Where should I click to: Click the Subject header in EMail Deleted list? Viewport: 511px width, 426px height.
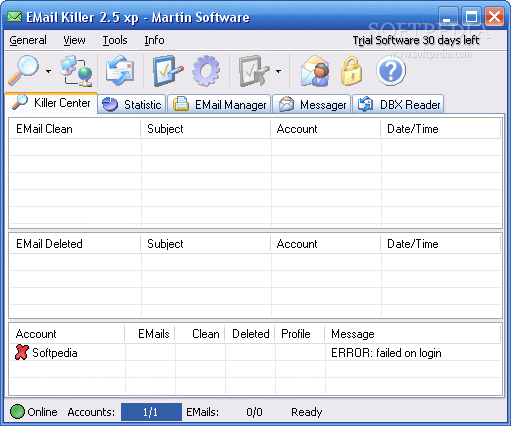[205, 244]
